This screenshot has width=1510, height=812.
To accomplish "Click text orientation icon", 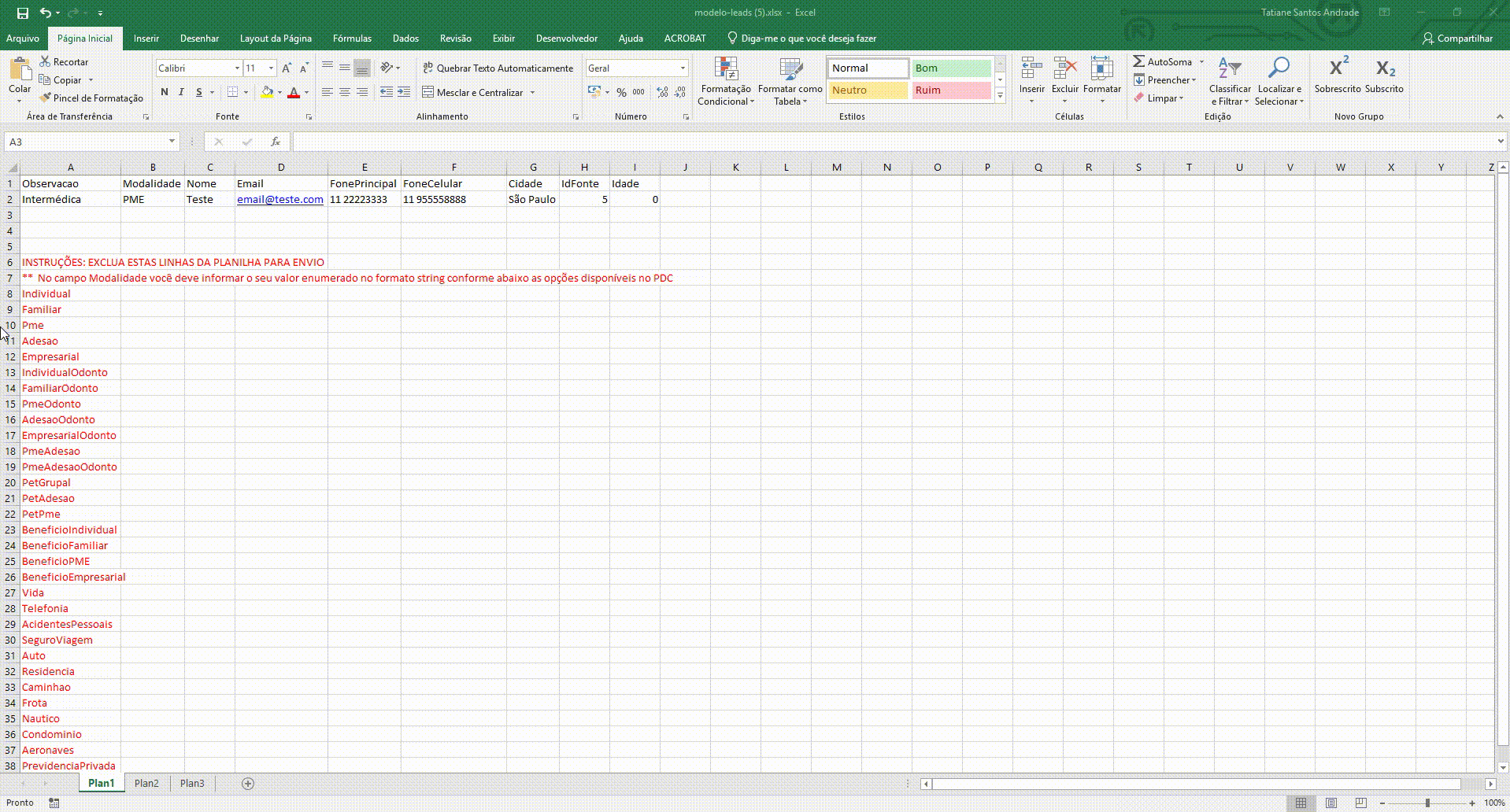I will click(387, 68).
